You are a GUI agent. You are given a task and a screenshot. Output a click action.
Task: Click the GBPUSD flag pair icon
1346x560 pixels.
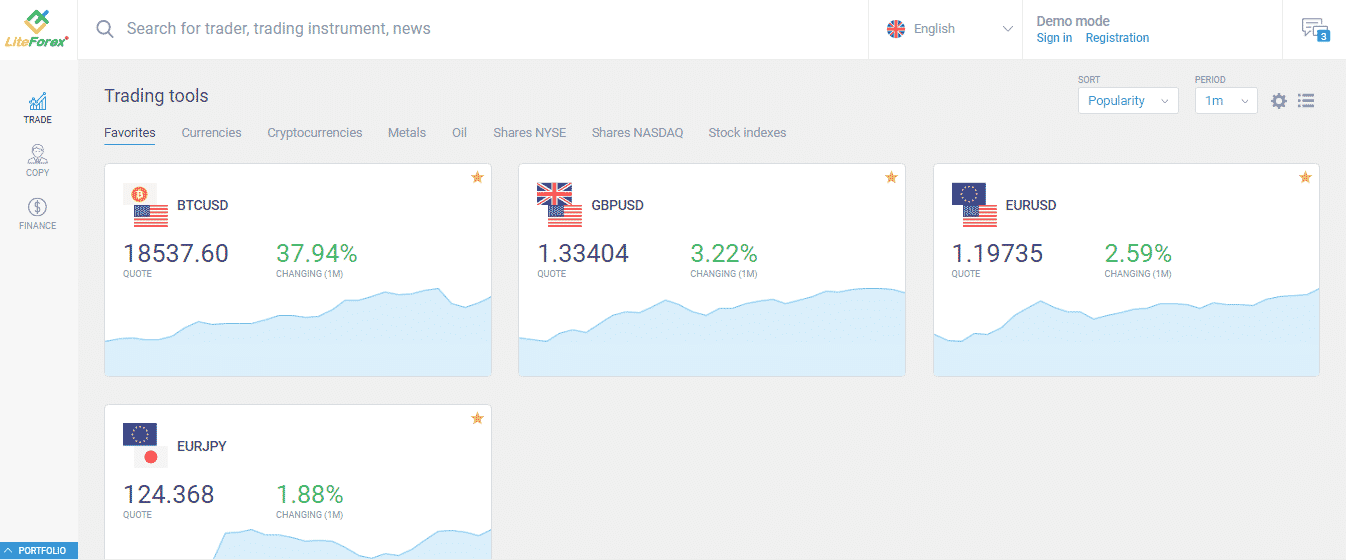coord(560,205)
